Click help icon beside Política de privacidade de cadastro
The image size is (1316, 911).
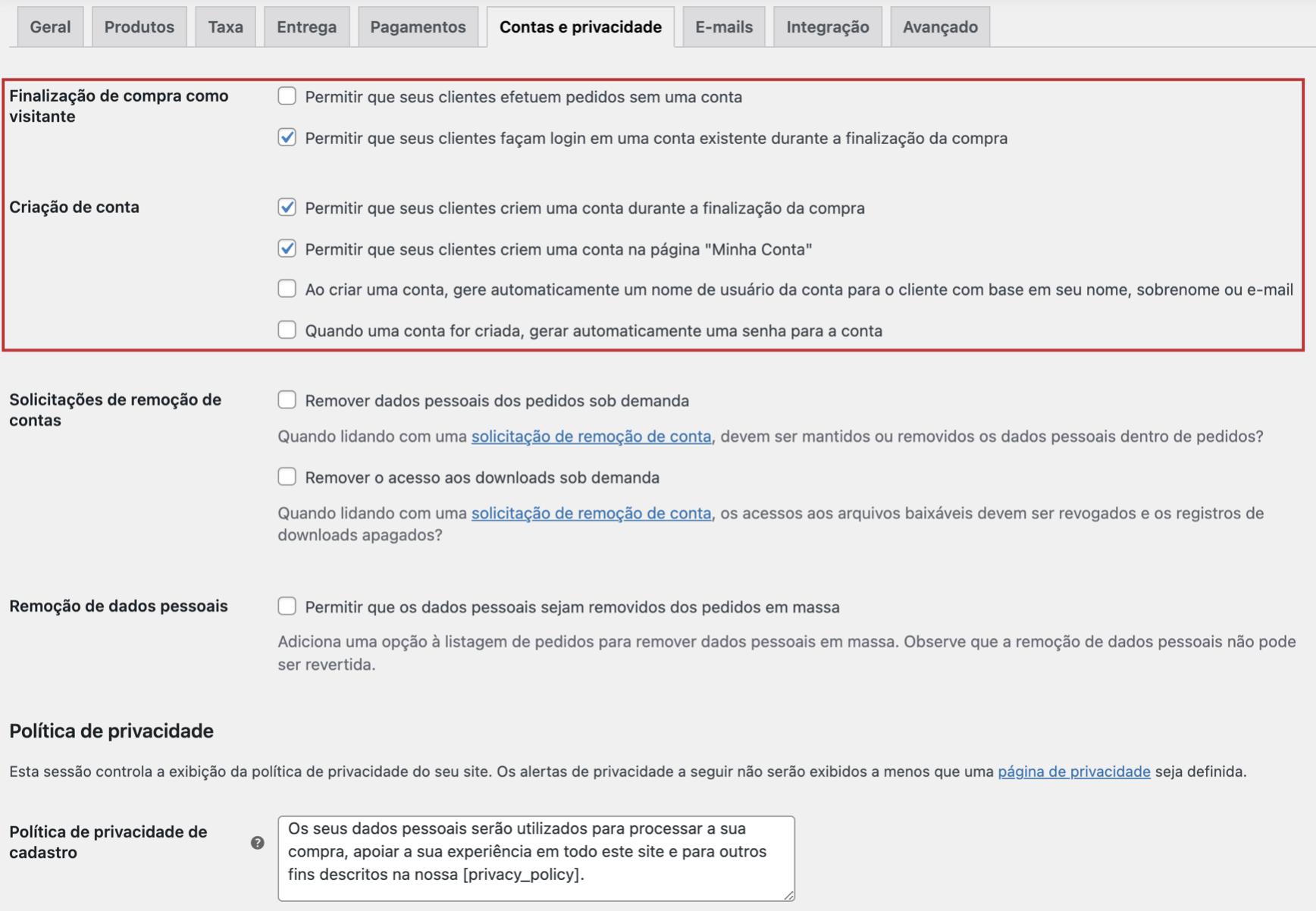tap(258, 843)
